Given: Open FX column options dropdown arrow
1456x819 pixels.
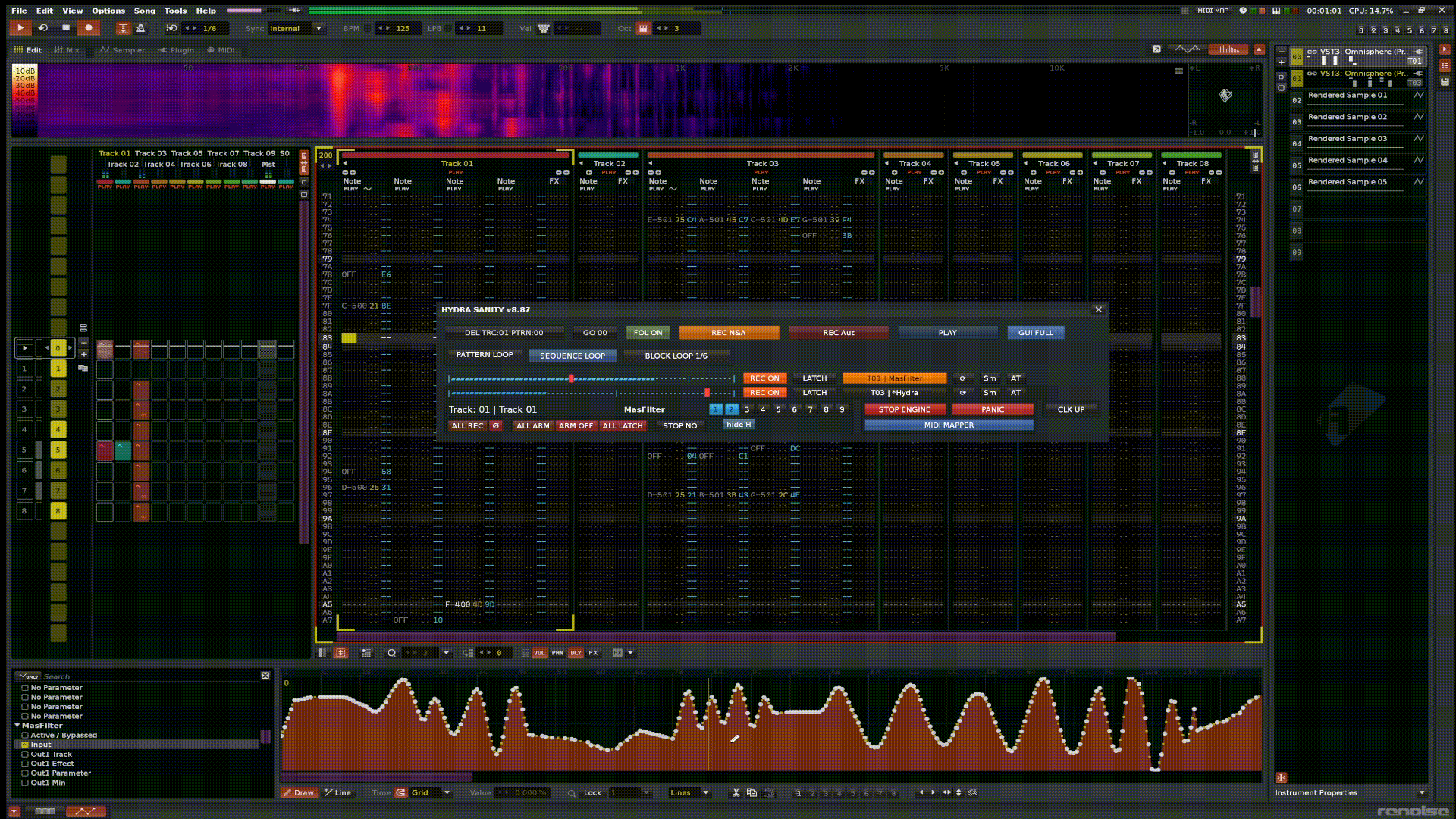Looking at the screenshot, I should point(630,653).
